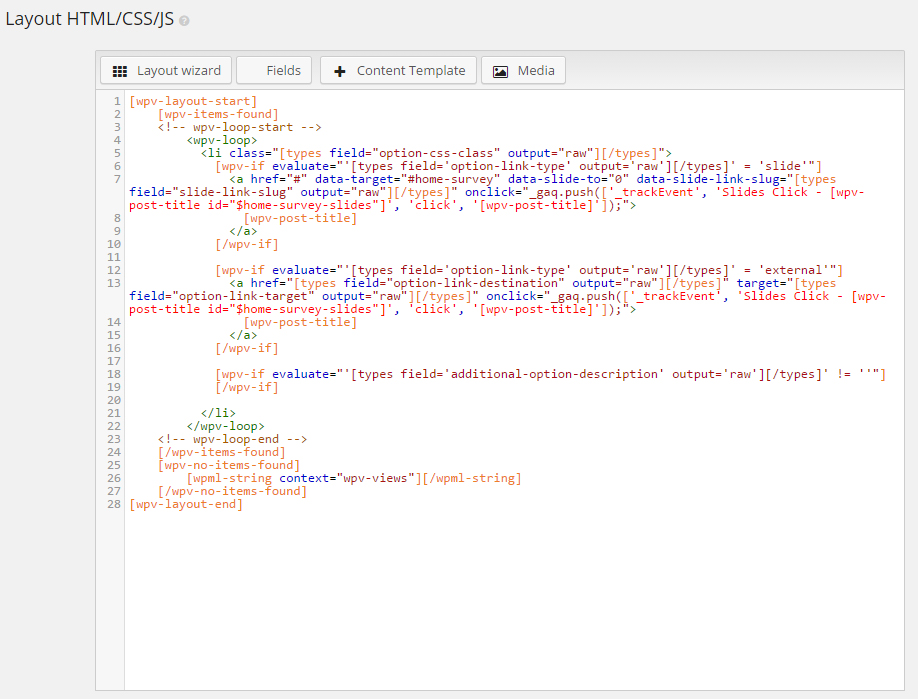Open the Media button
Image resolution: width=918 pixels, height=699 pixels.
click(x=523, y=70)
